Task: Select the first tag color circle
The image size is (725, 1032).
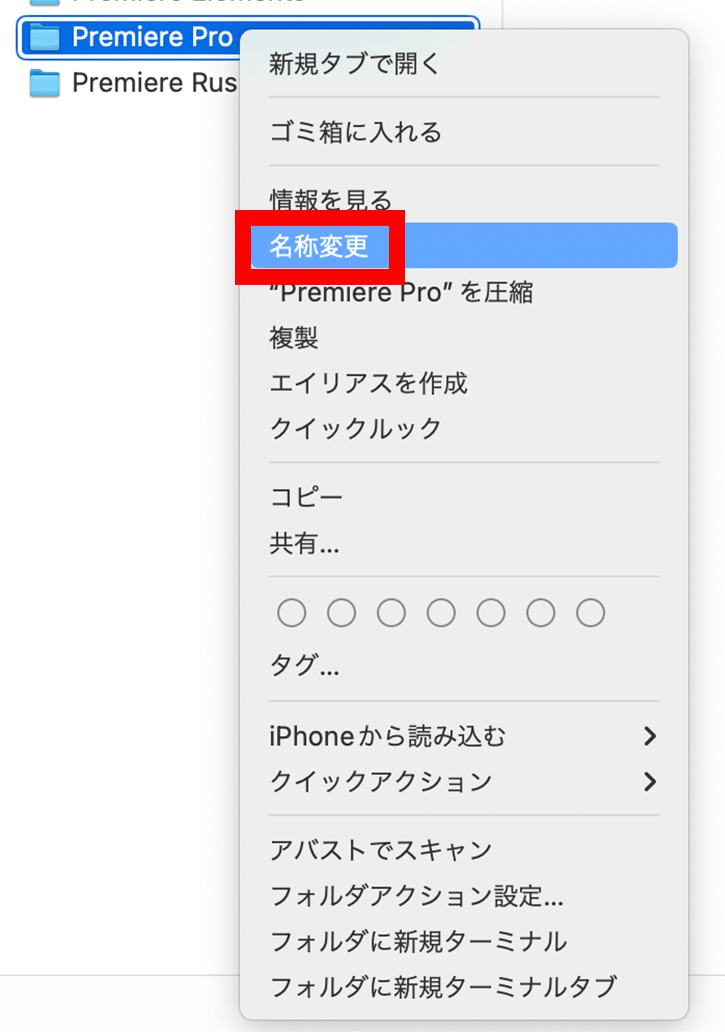Action: pos(291,613)
